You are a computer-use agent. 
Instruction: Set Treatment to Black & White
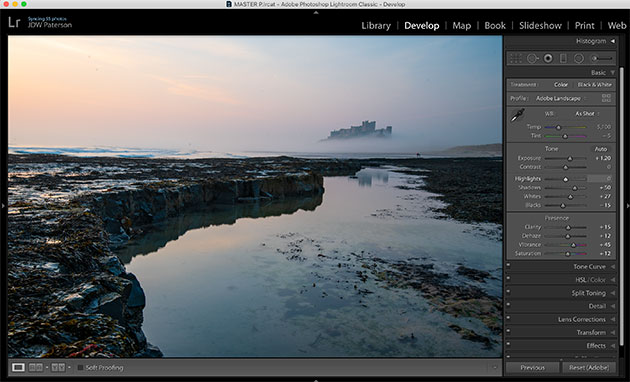pos(594,85)
